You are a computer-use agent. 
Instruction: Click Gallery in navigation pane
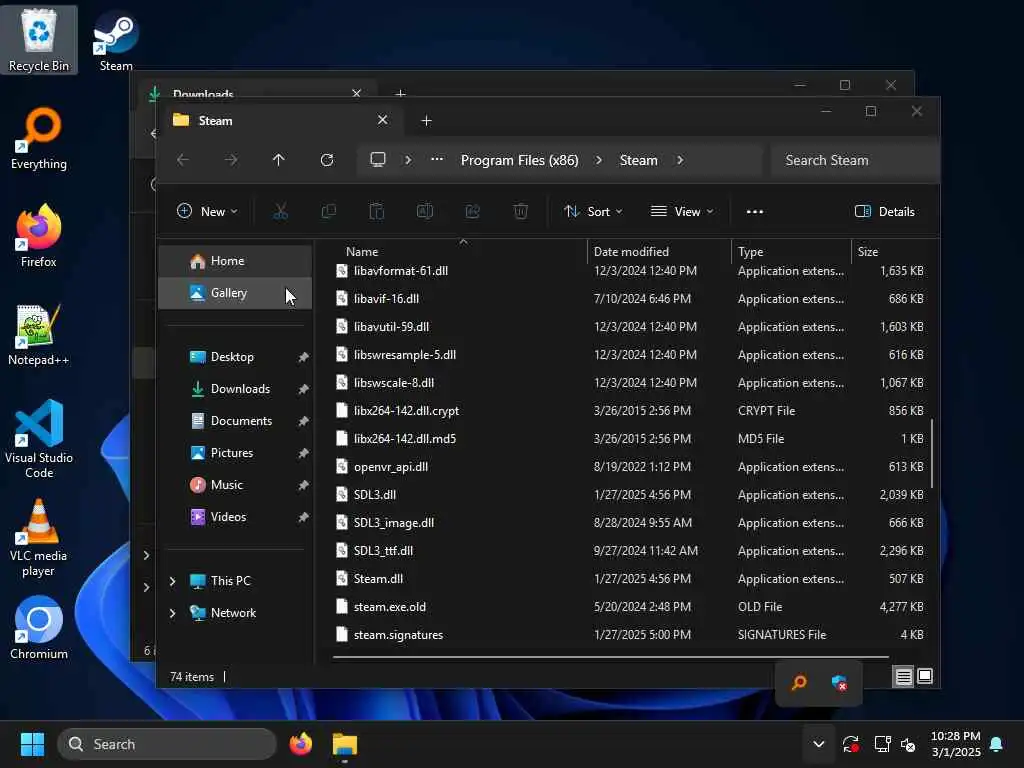point(235,293)
